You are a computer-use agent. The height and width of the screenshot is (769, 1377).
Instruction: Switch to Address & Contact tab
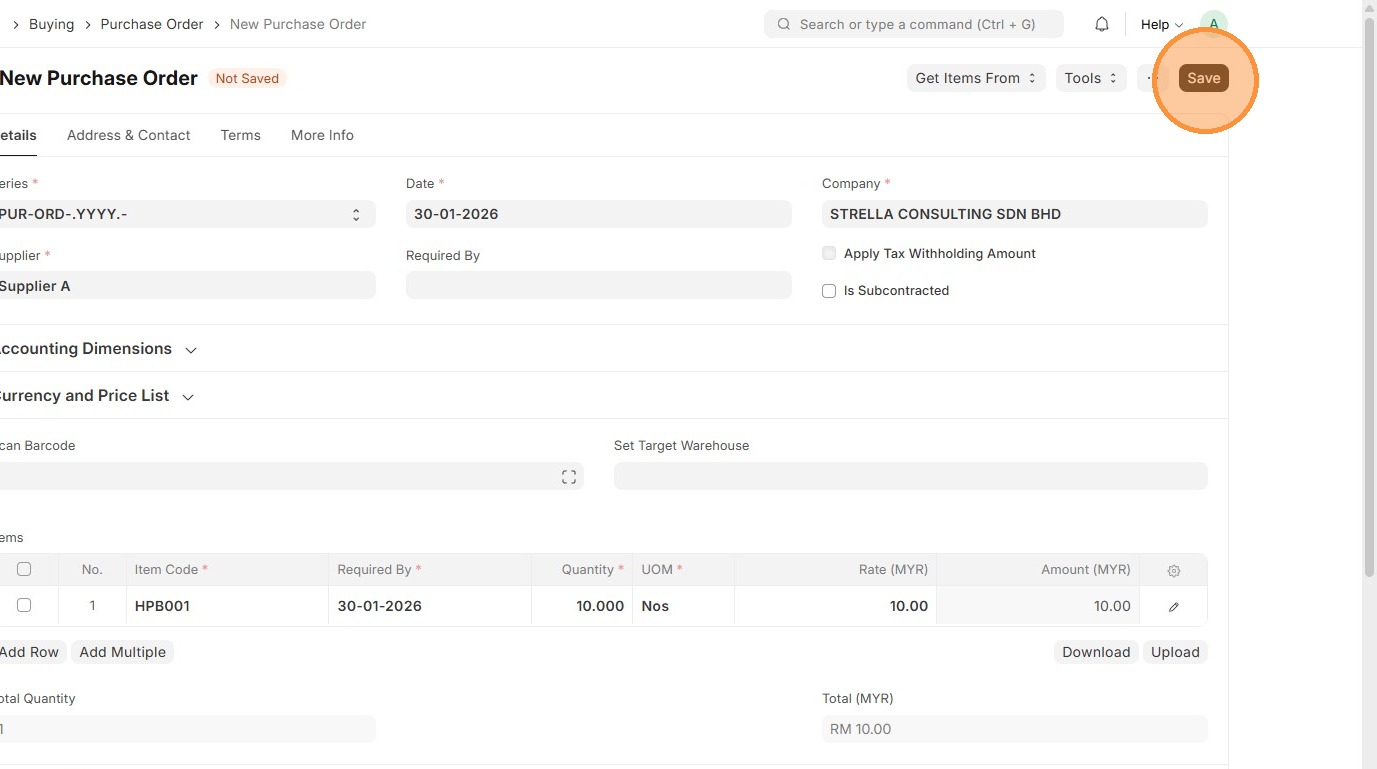(x=128, y=135)
